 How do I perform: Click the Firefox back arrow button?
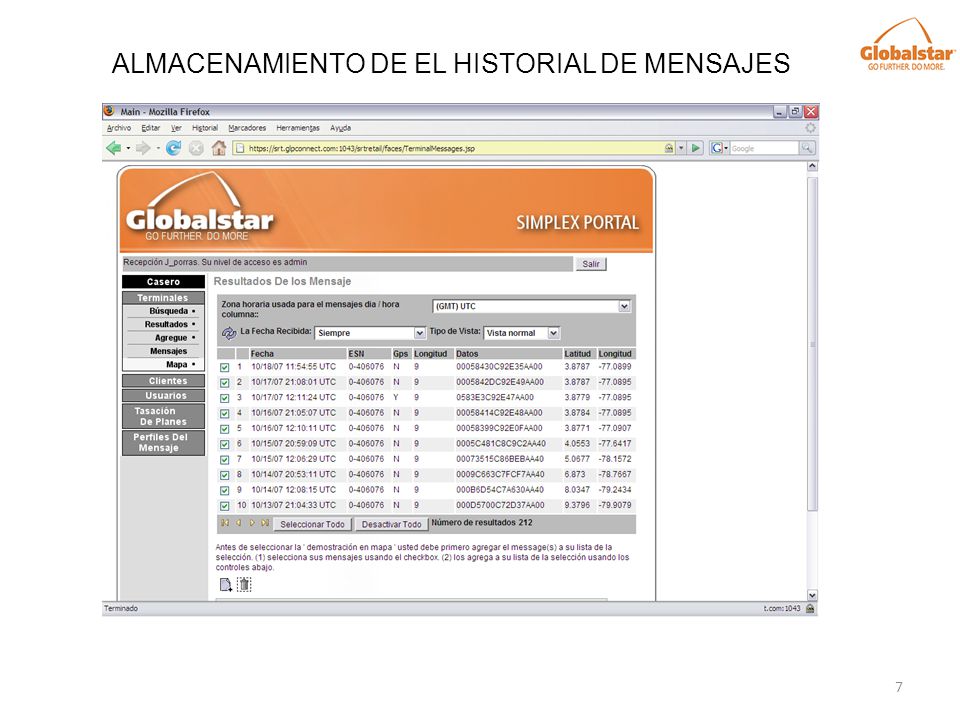114,148
